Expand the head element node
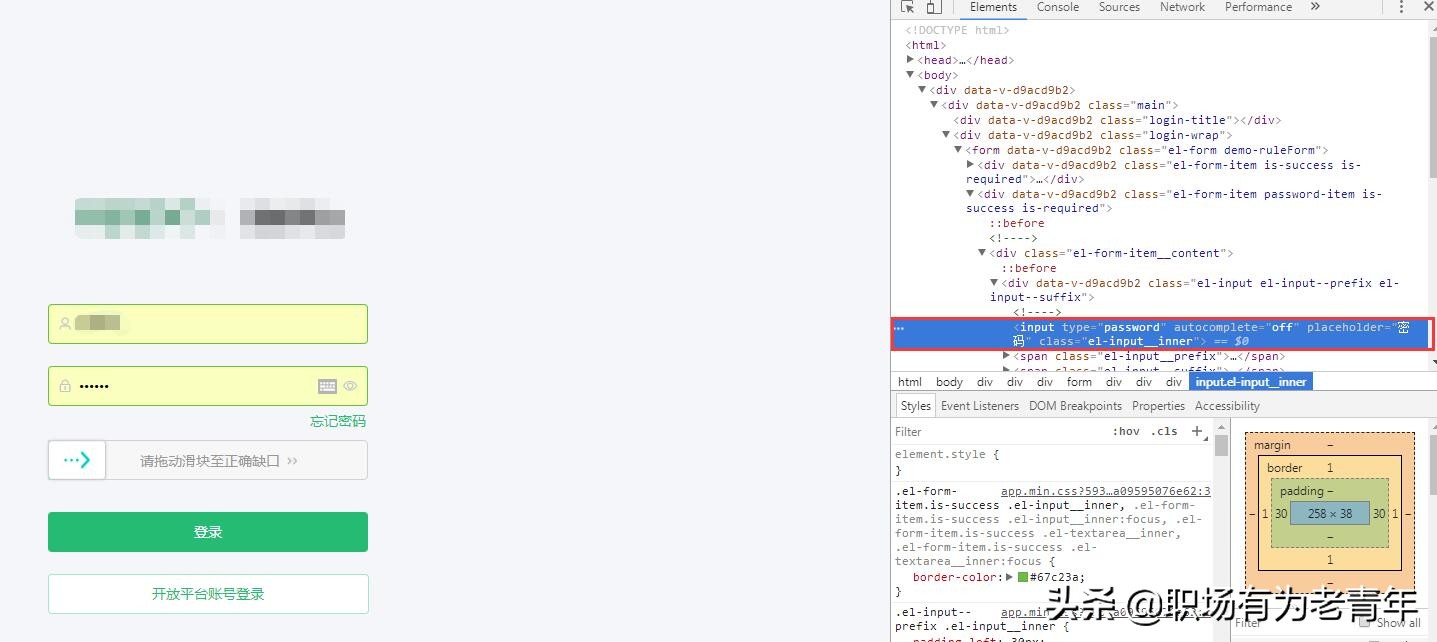 pos(910,60)
